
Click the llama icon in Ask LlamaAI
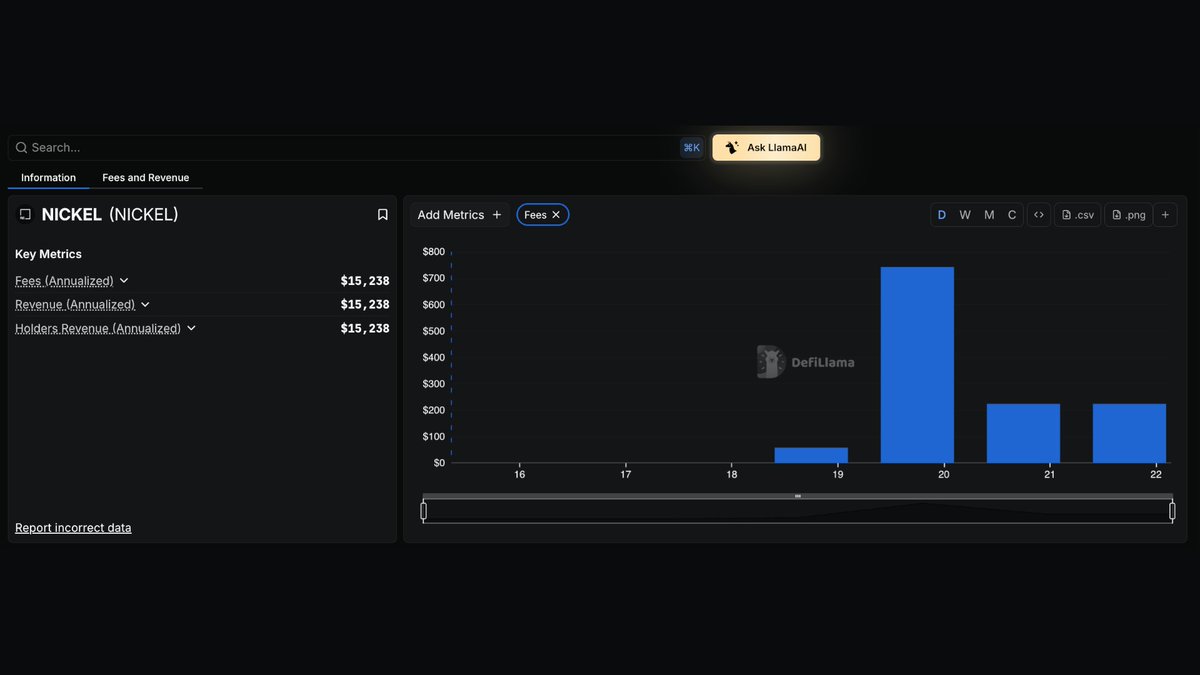click(x=732, y=148)
